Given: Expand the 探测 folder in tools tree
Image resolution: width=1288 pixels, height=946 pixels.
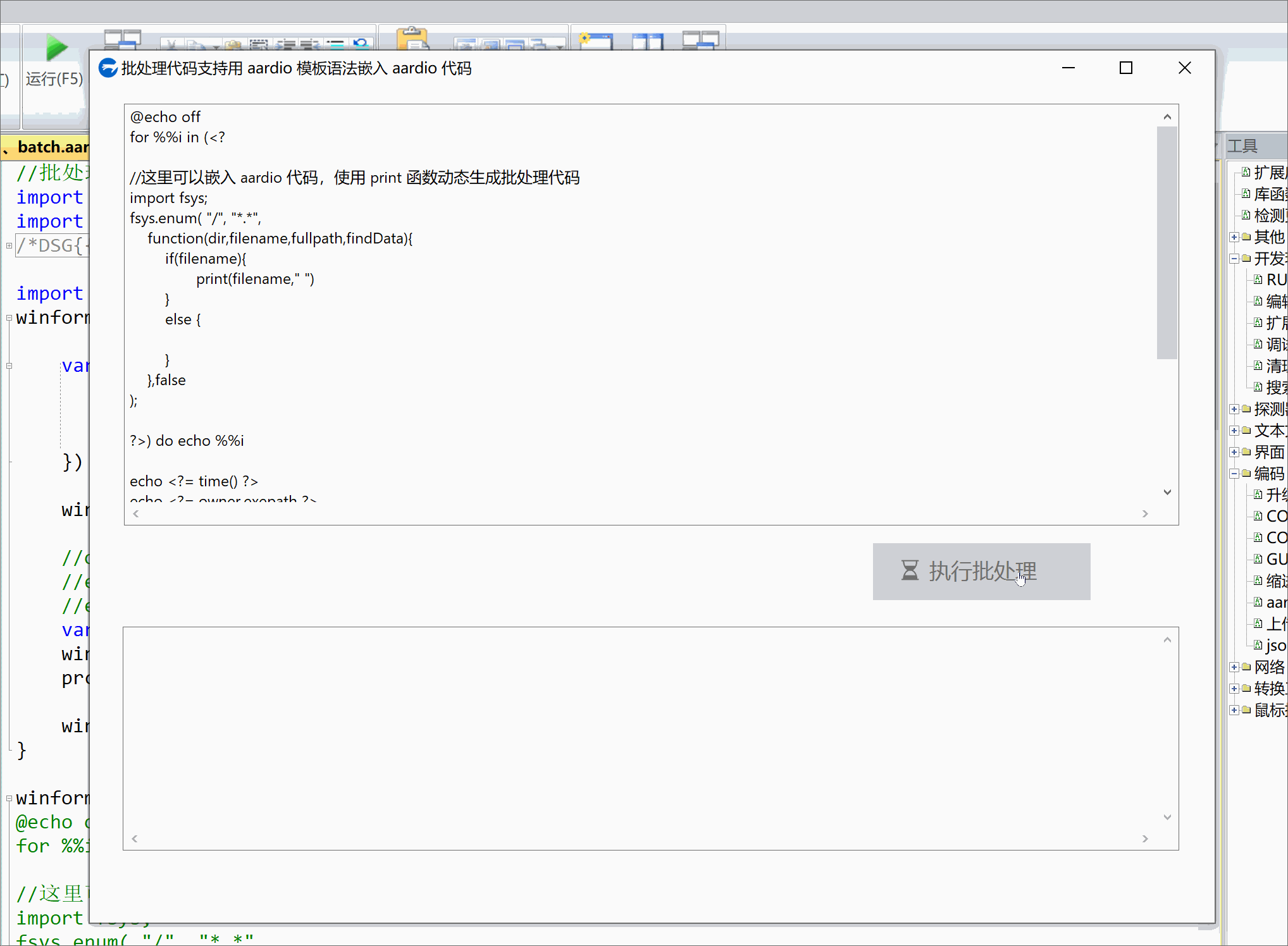Looking at the screenshot, I should click(x=1234, y=409).
